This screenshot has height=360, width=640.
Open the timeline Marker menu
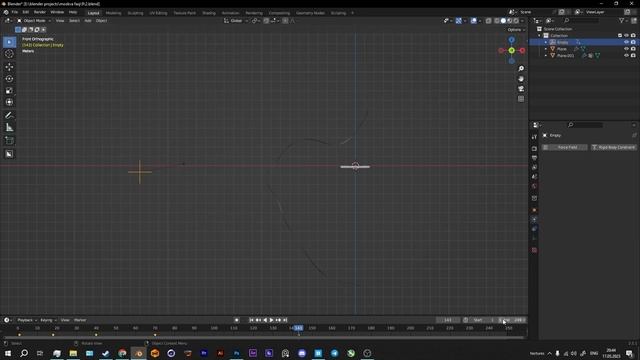point(80,320)
